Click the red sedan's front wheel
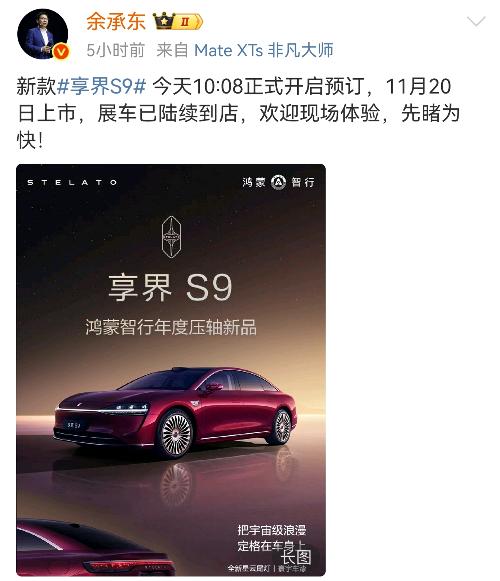 (x=175, y=434)
